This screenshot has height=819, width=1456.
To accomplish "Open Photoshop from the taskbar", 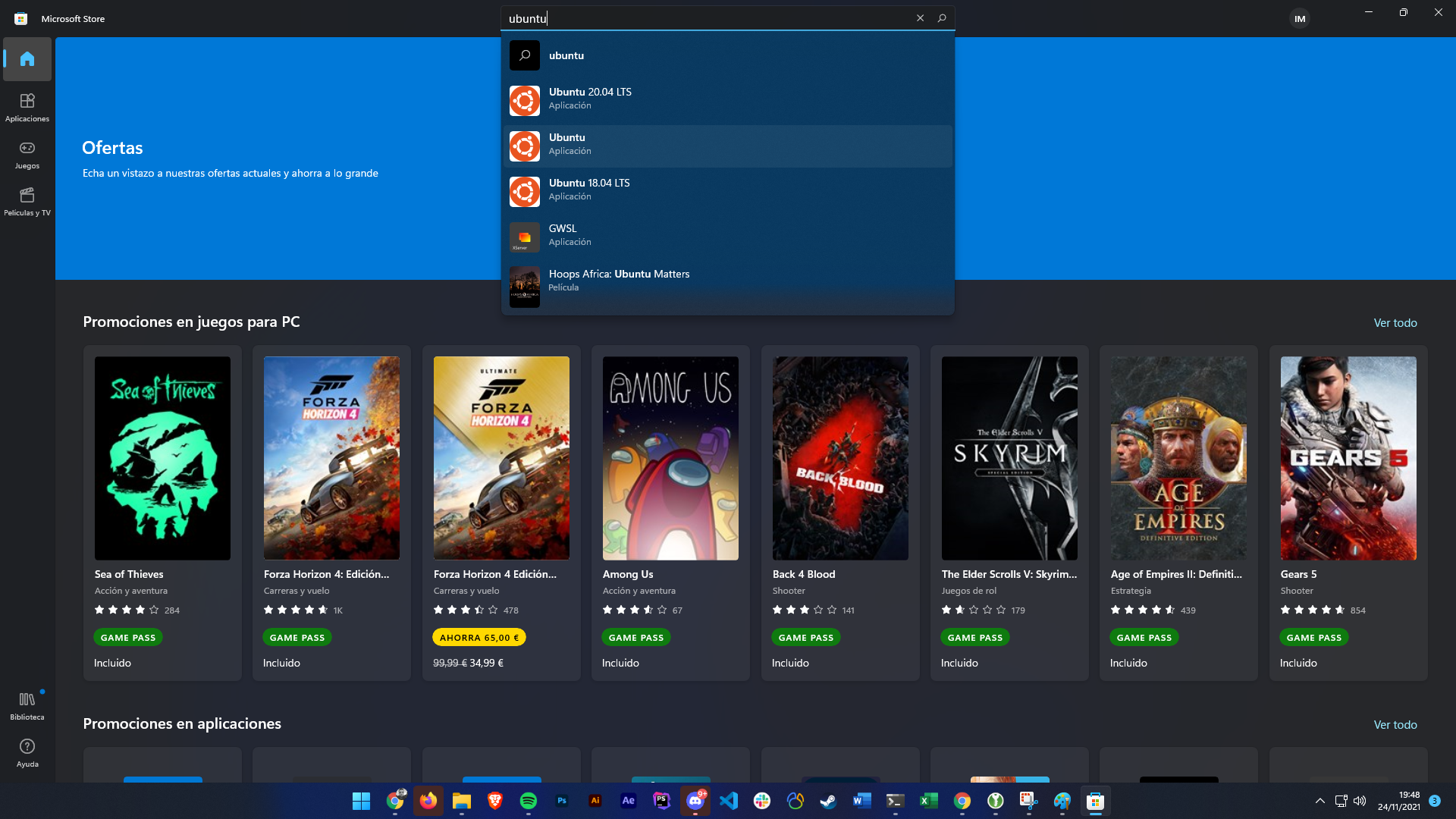I will click(562, 801).
